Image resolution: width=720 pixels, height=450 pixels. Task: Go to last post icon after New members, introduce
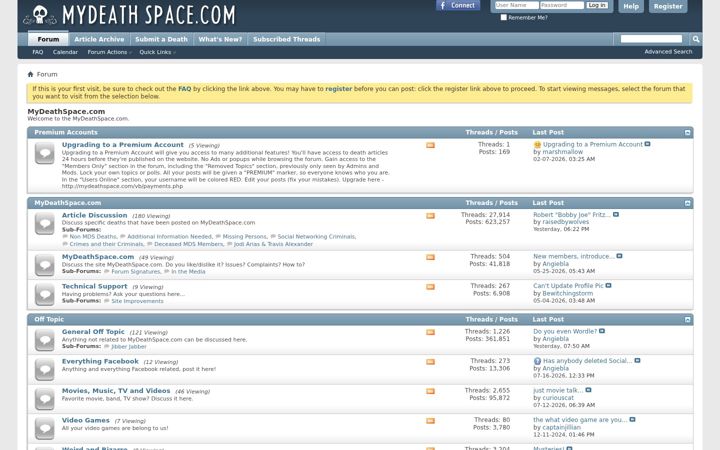[619, 256]
